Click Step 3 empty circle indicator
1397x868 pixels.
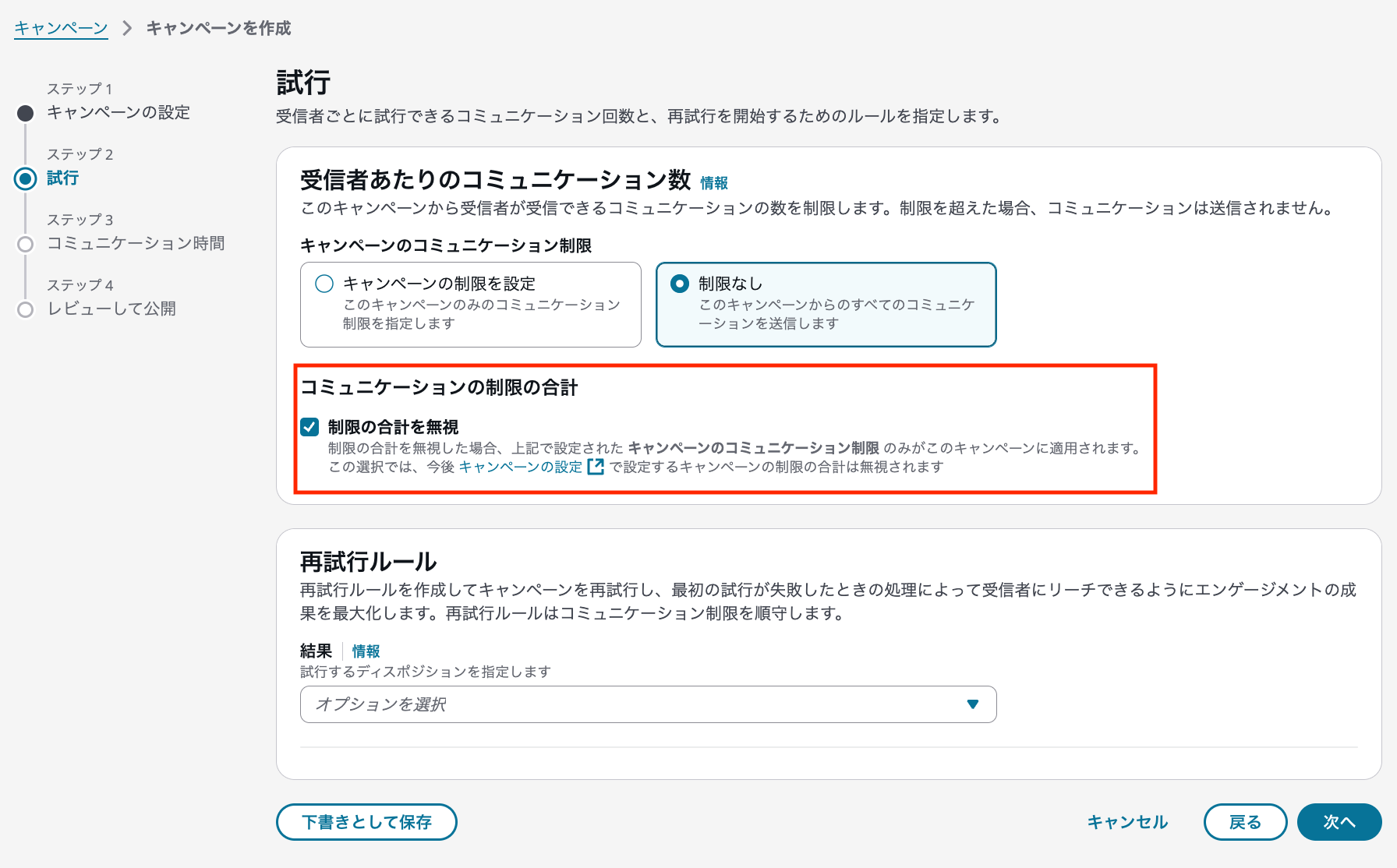pos(26,244)
